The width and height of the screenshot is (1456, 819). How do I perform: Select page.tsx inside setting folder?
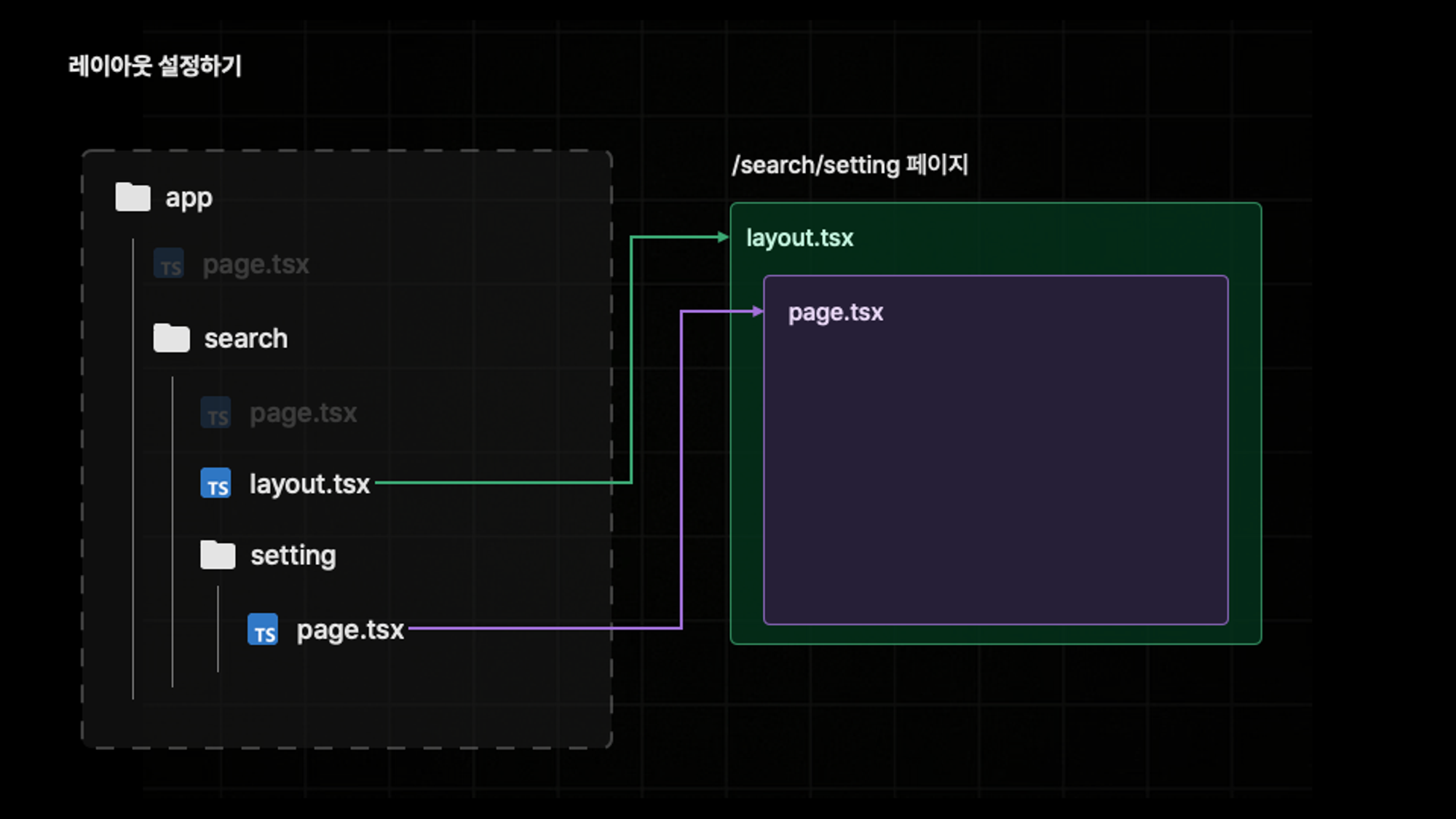click(349, 630)
